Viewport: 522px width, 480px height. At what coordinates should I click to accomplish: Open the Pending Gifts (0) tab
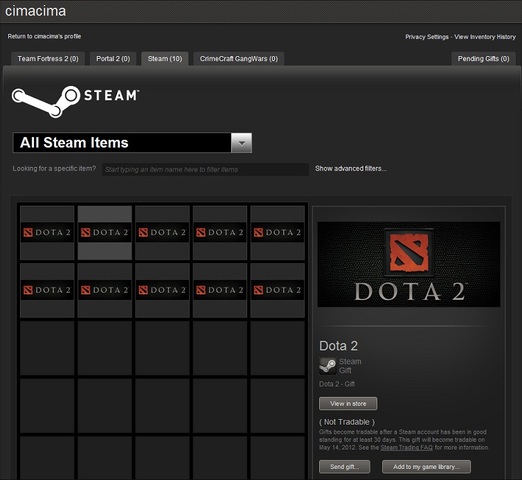pos(483,59)
